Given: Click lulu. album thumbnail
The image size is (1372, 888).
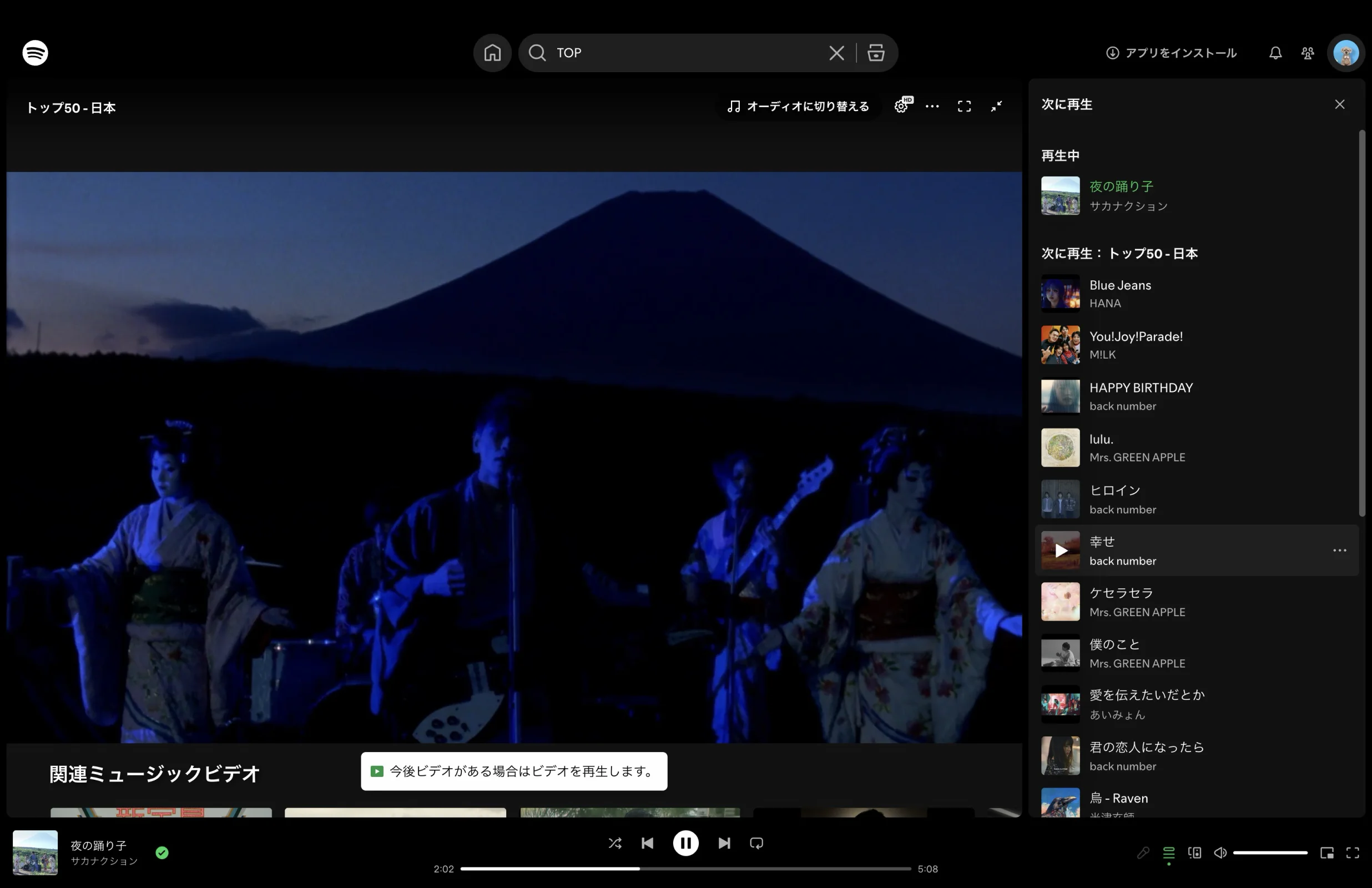Looking at the screenshot, I should (1060, 447).
